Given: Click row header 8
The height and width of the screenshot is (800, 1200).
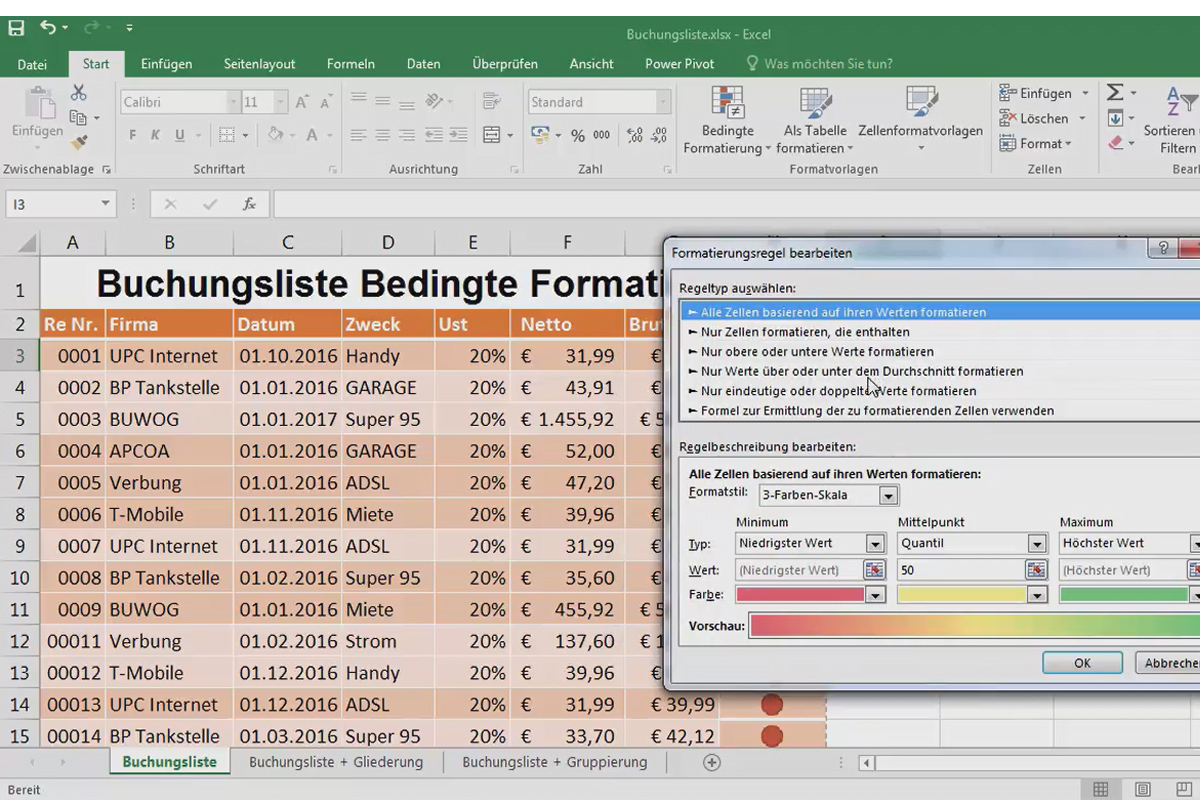Looking at the screenshot, I should (20, 514).
